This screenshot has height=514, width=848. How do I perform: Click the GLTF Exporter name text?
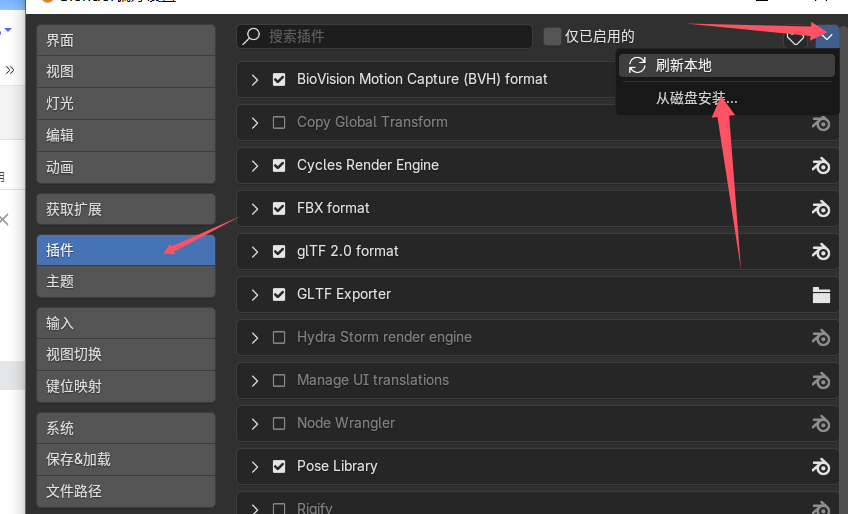[344, 294]
